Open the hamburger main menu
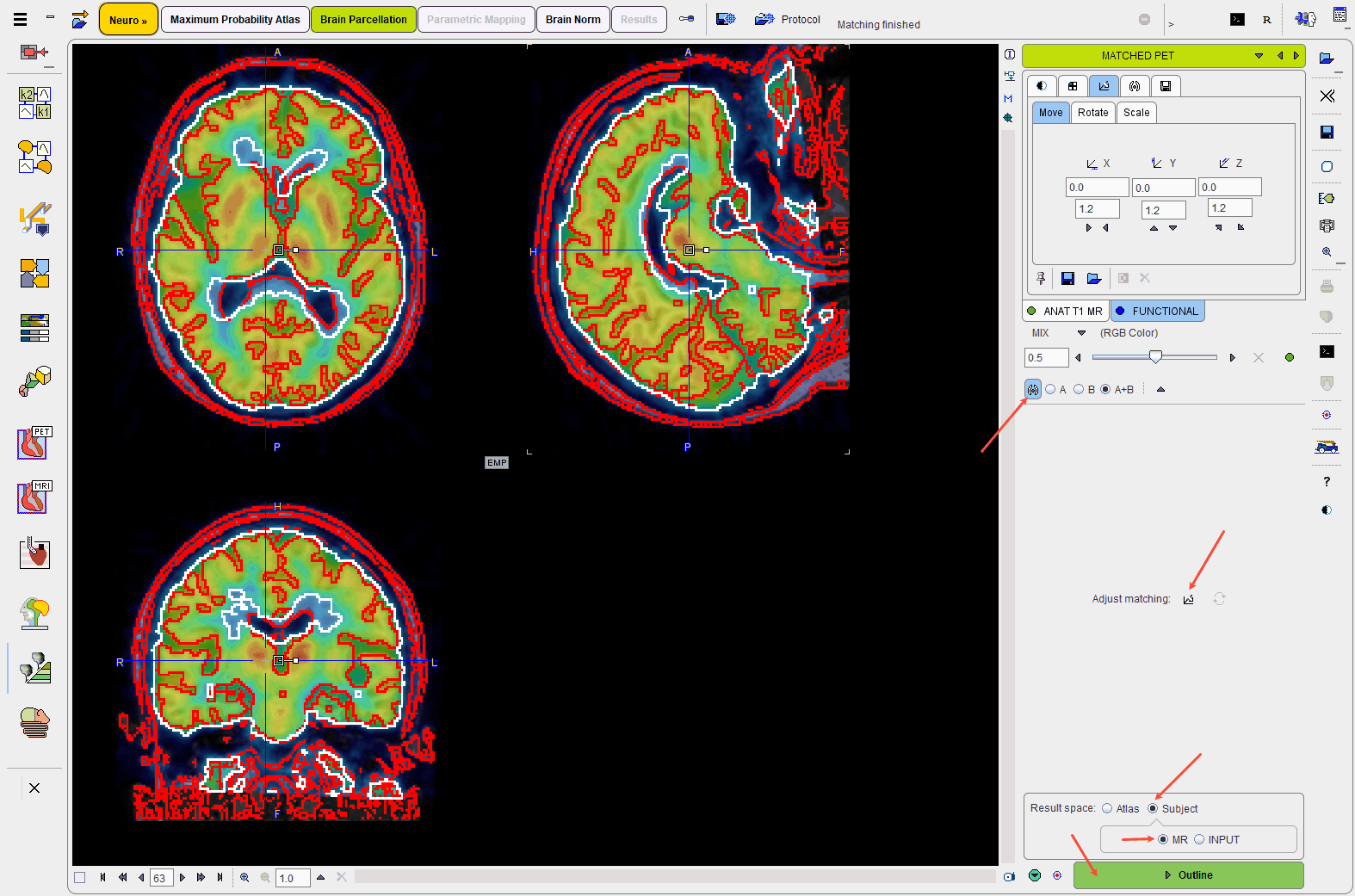 (x=20, y=19)
